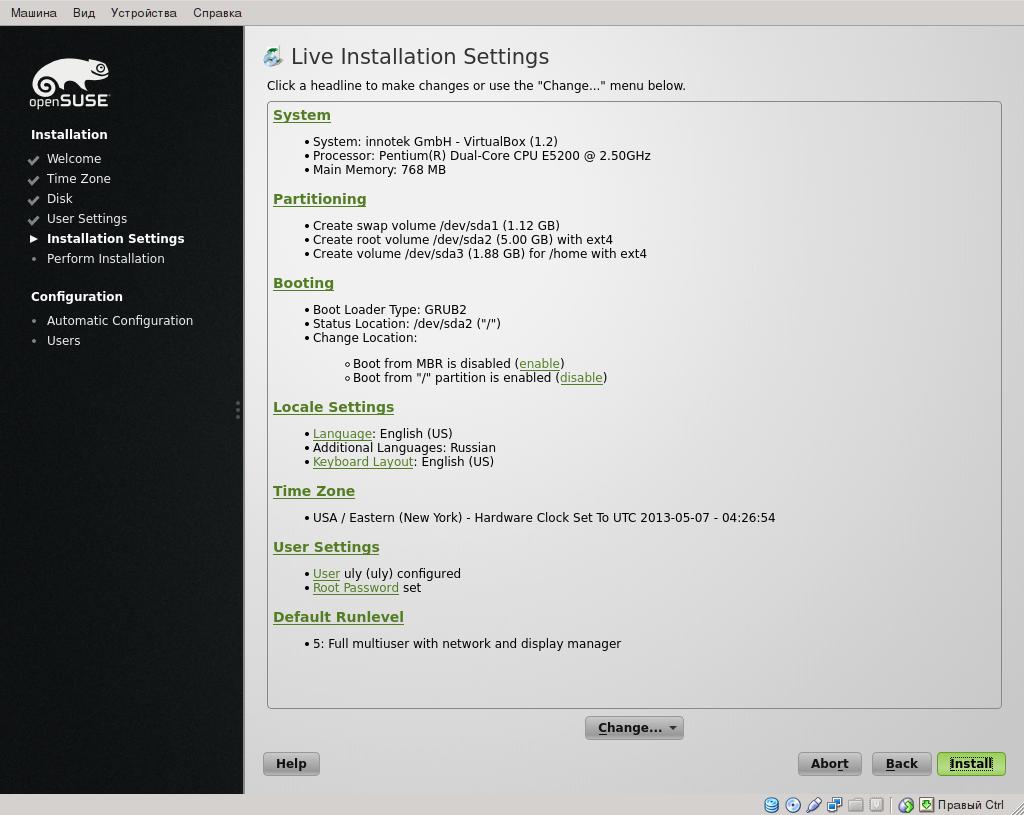Screen dimensions: 1024x815
Task: Click the Keyboard Layout link
Action: [363, 462]
